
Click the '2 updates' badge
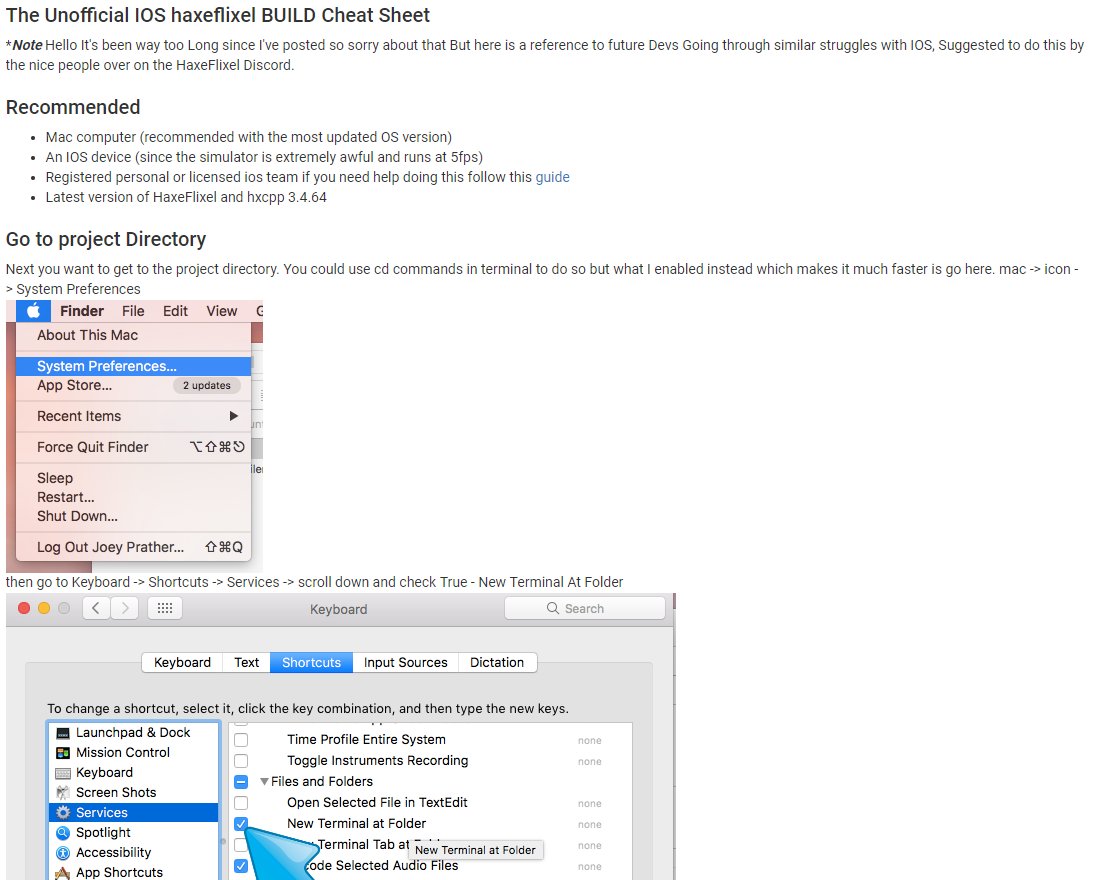[206, 385]
